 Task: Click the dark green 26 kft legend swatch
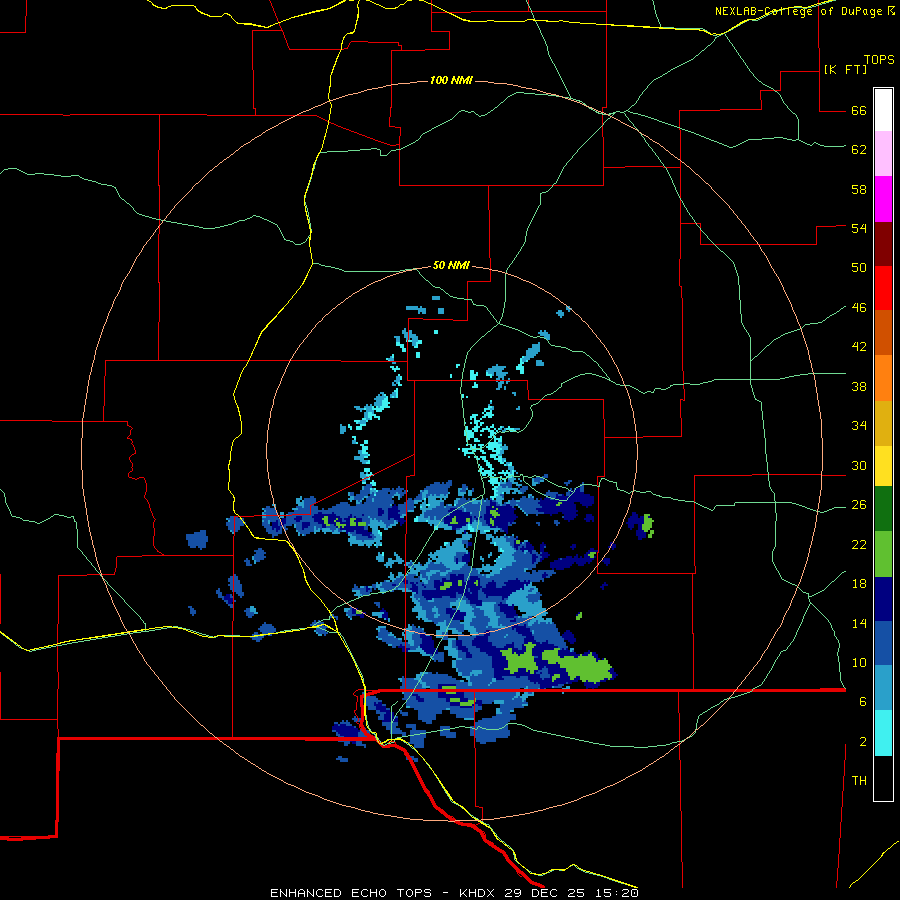click(883, 509)
